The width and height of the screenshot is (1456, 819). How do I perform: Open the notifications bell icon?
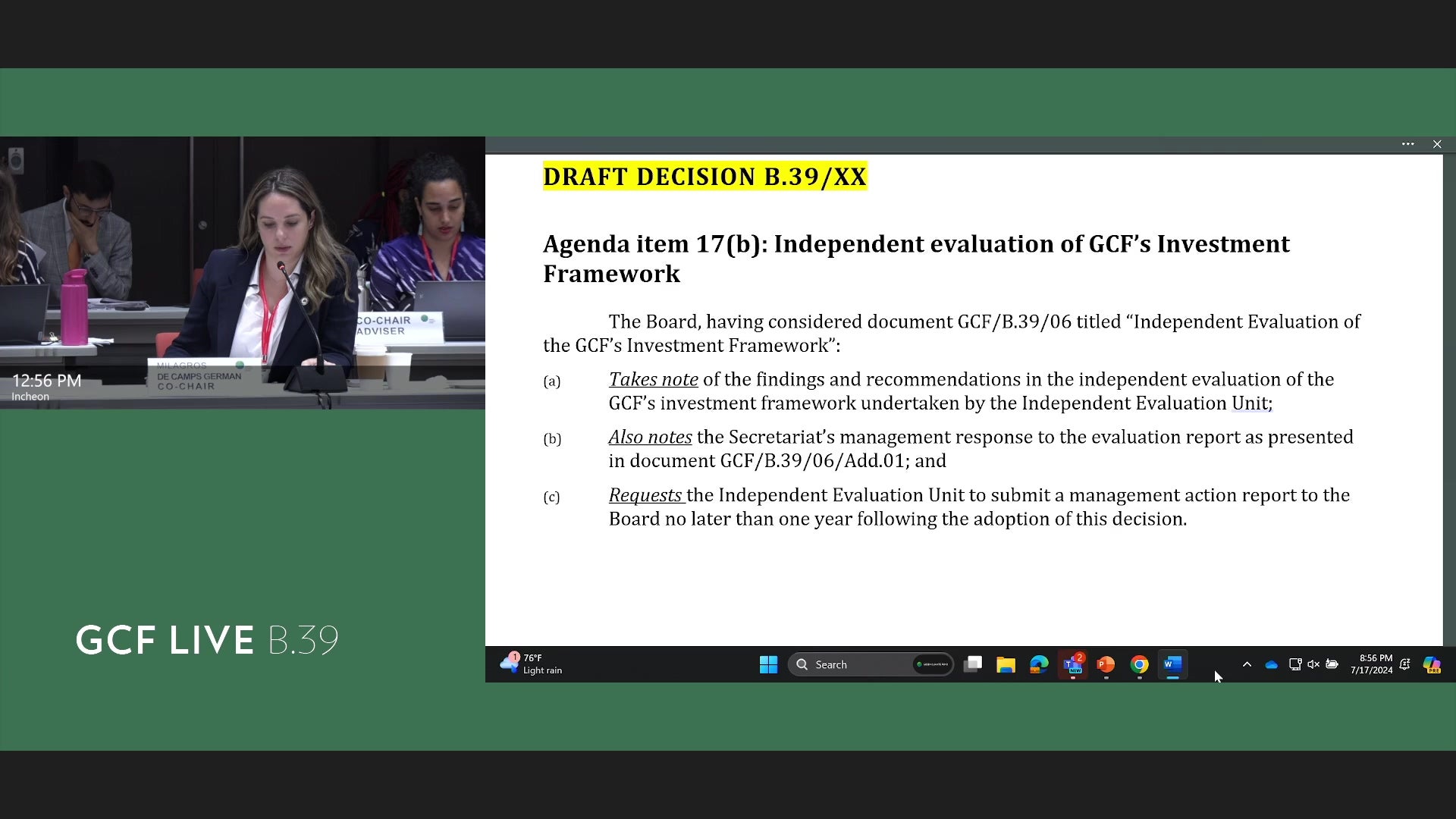tap(1404, 664)
